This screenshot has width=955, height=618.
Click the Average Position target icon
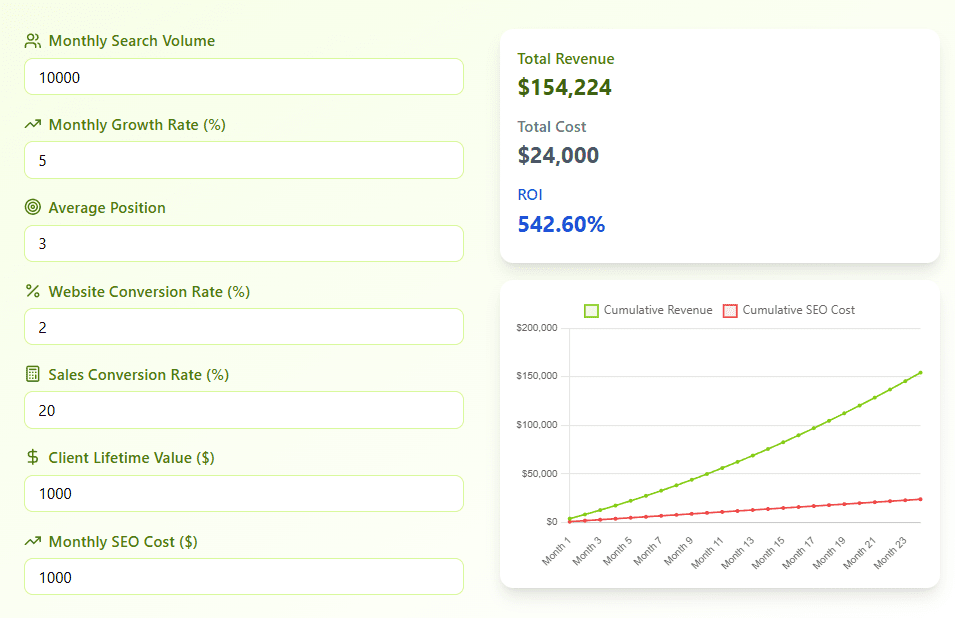(31, 207)
